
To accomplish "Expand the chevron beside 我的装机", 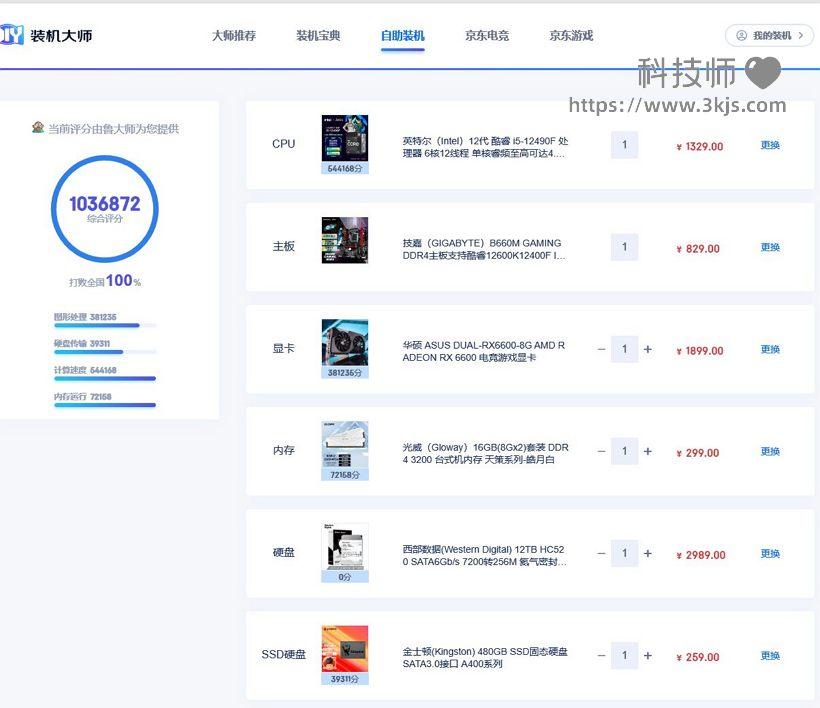I will (801, 36).
